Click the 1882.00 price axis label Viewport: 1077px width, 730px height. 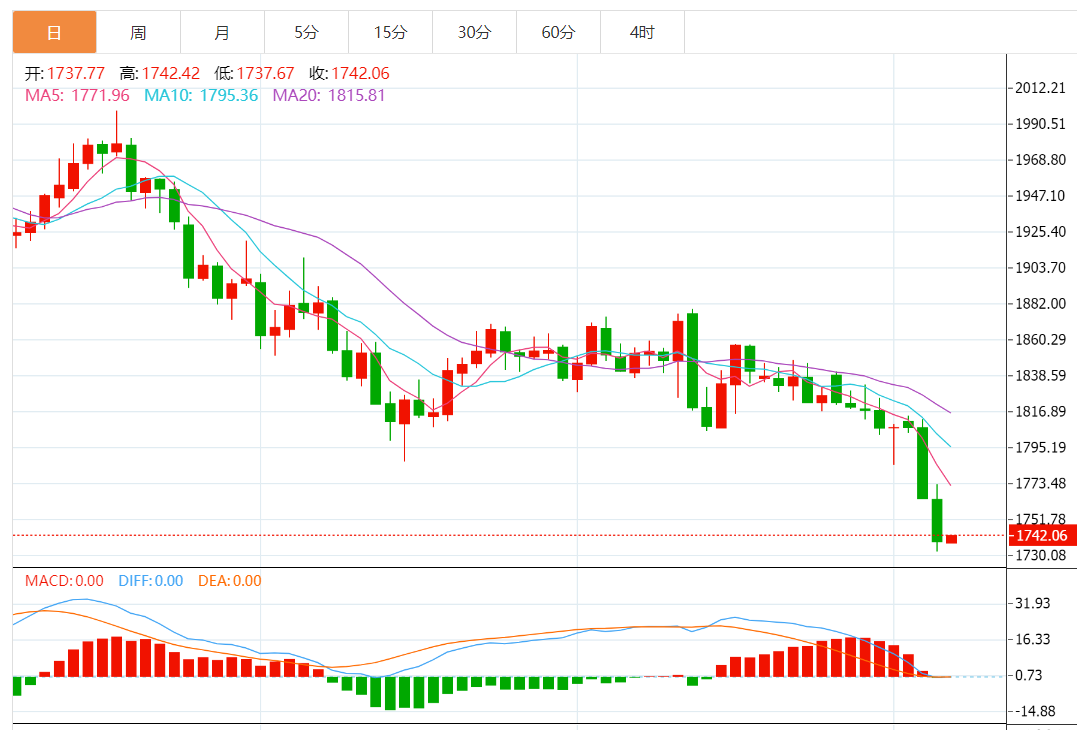click(x=1041, y=304)
